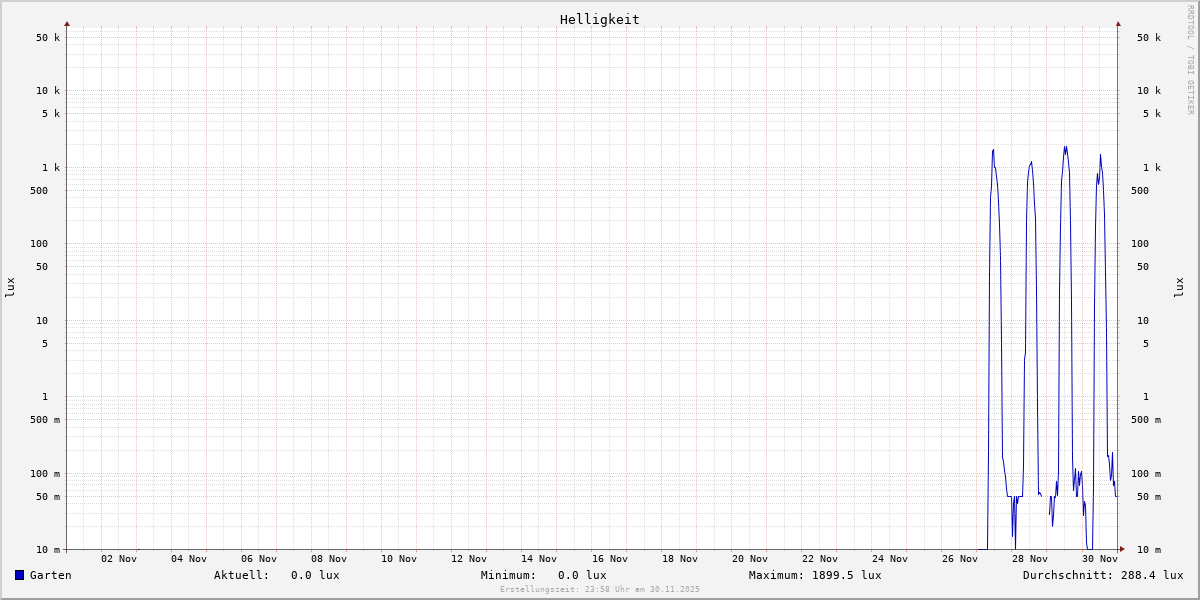Screen dimensions: 1200x600
Task: Click the 28 Nov date label
Action: coord(1030,559)
